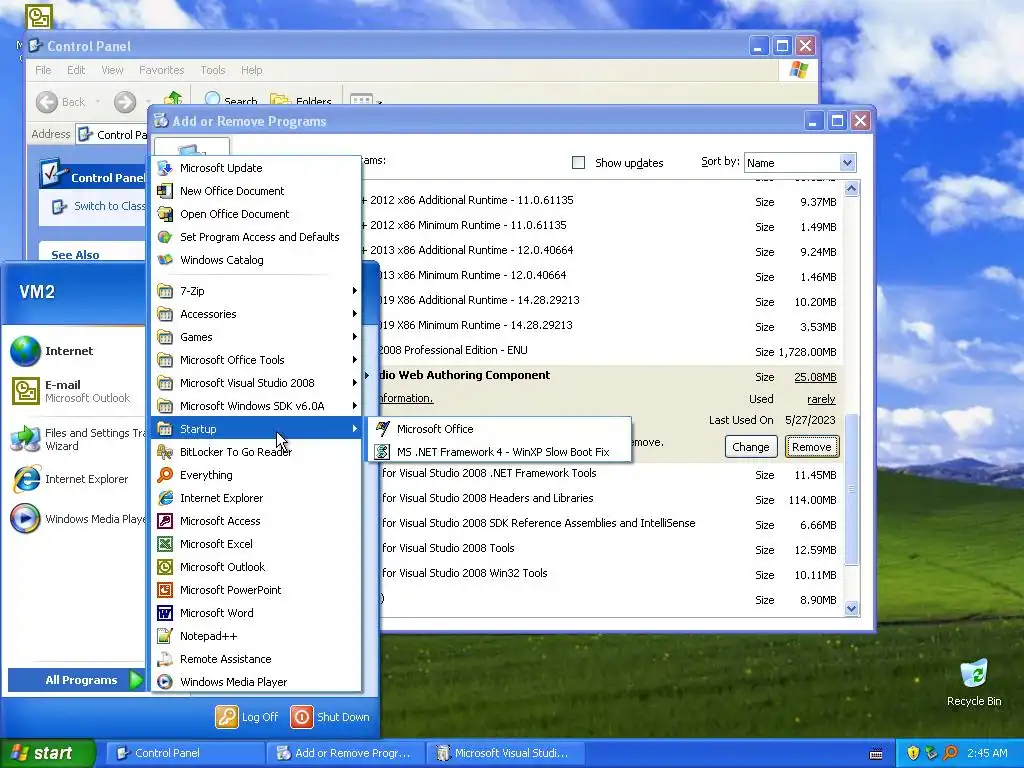1024x768 pixels.
Task: Click the scroll down arrow of the programs list
Action: tap(851, 608)
